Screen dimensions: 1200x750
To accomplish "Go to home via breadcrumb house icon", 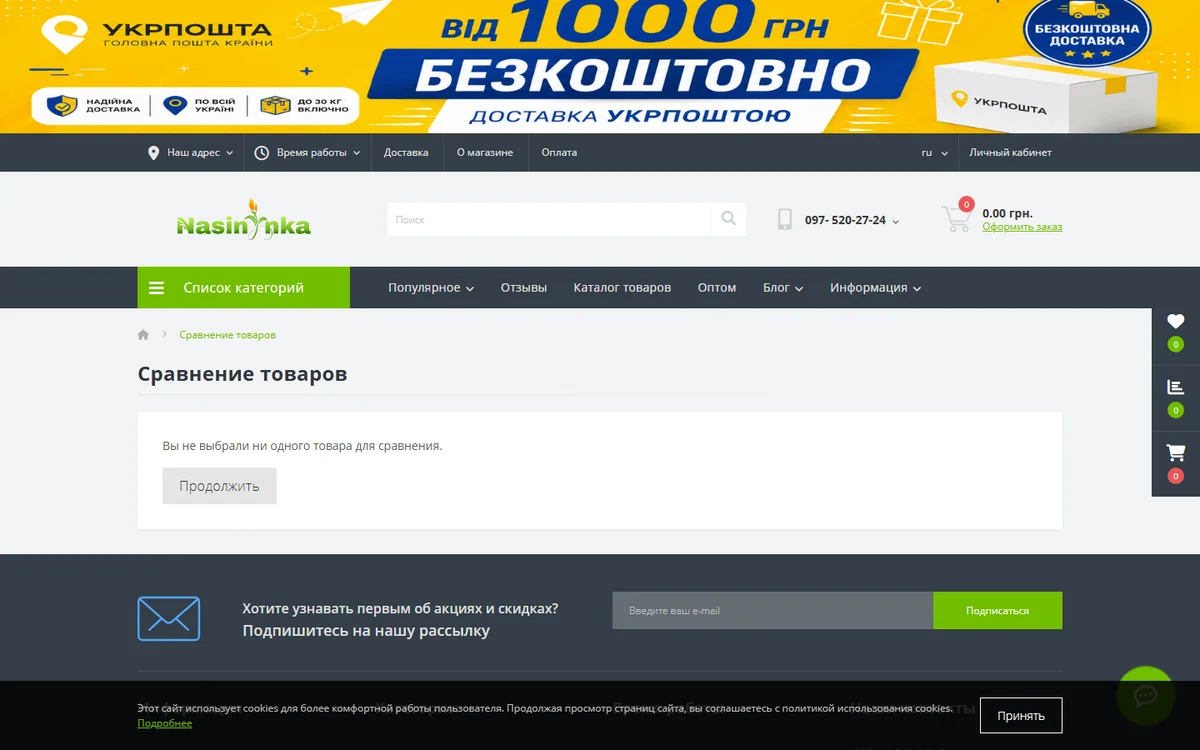I will 143,335.
